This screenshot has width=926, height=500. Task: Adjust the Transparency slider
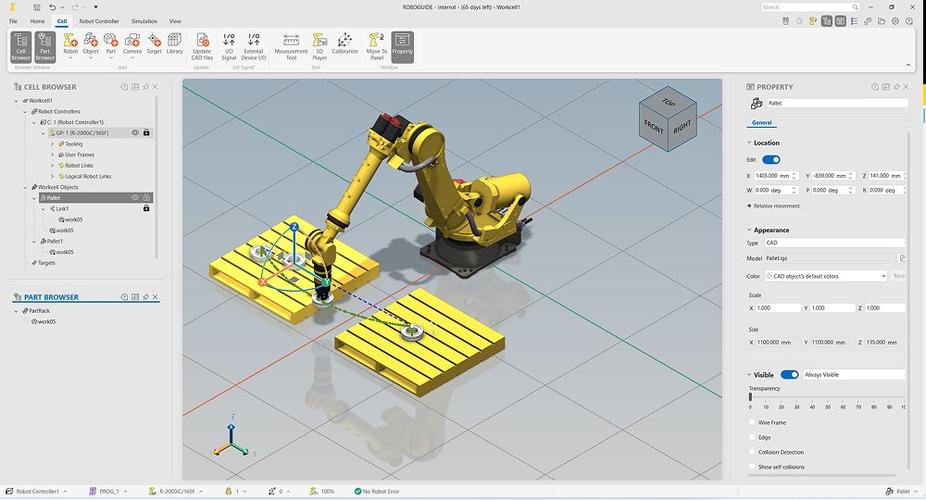750,397
